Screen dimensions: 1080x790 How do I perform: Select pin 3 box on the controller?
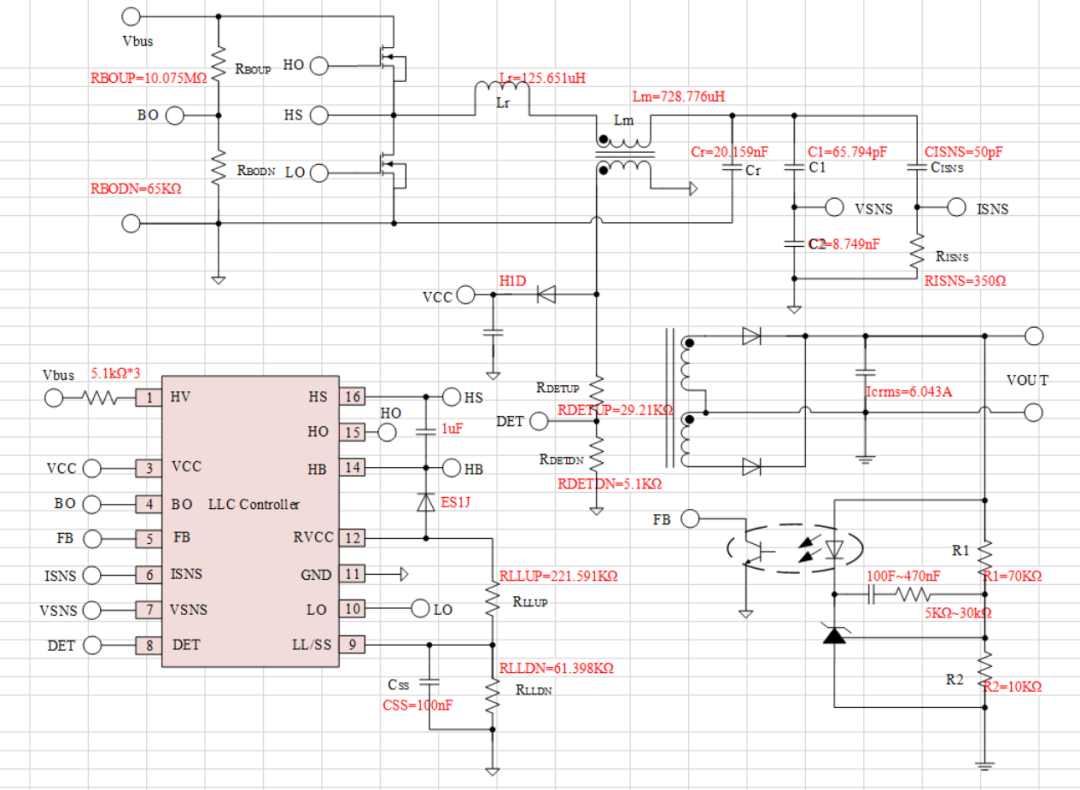point(149,468)
